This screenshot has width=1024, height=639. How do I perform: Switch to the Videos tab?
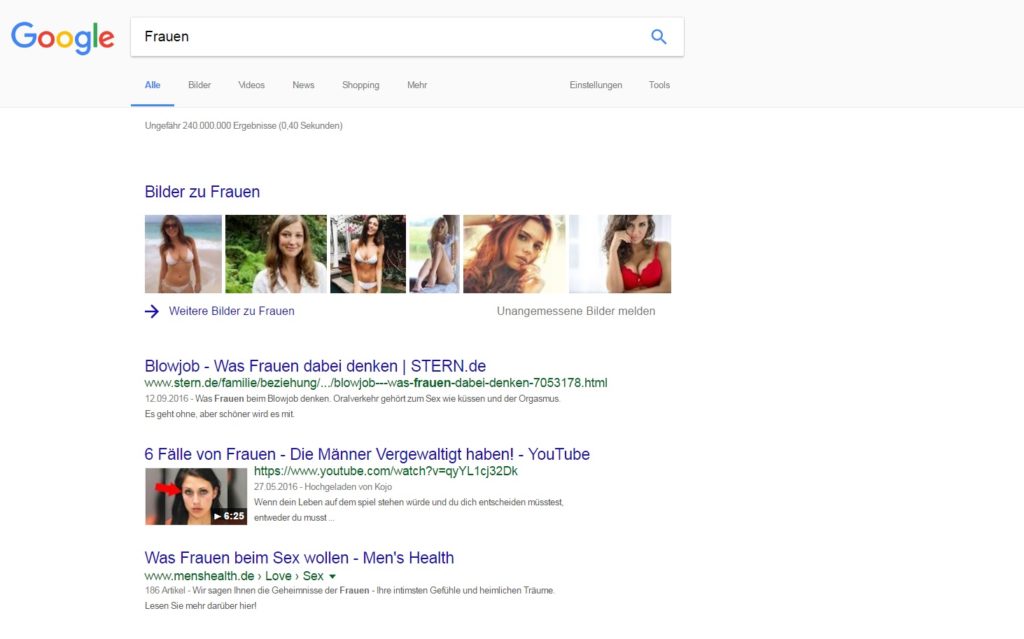click(x=251, y=85)
